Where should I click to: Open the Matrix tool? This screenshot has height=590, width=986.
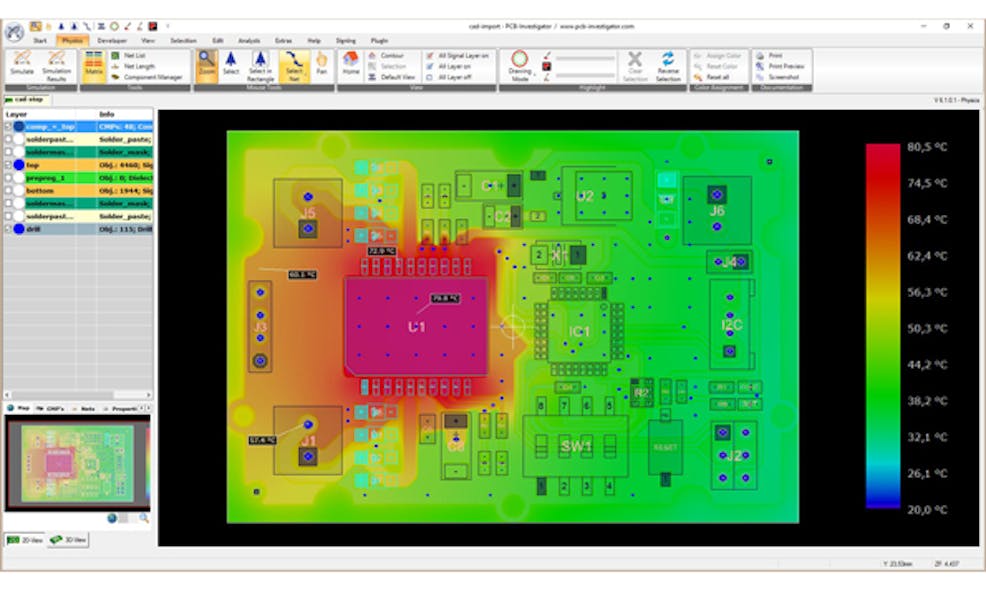point(93,64)
